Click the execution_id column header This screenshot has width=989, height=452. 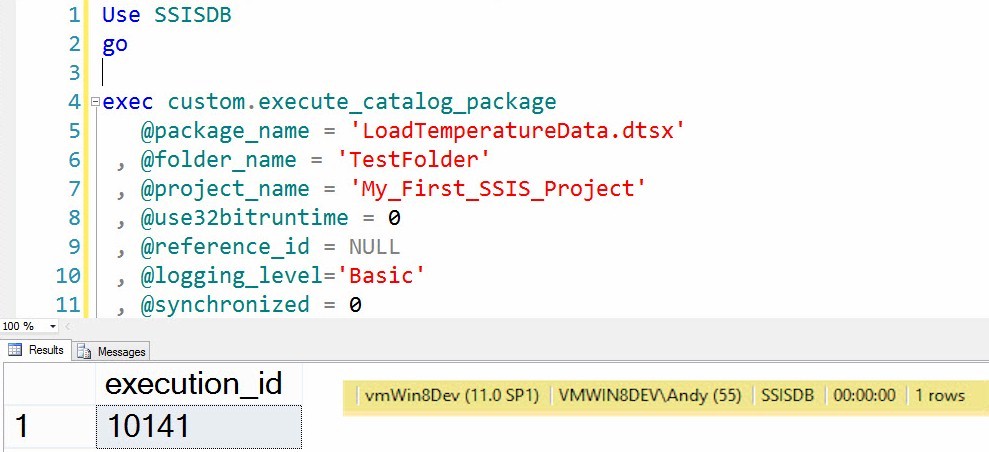pos(193,383)
